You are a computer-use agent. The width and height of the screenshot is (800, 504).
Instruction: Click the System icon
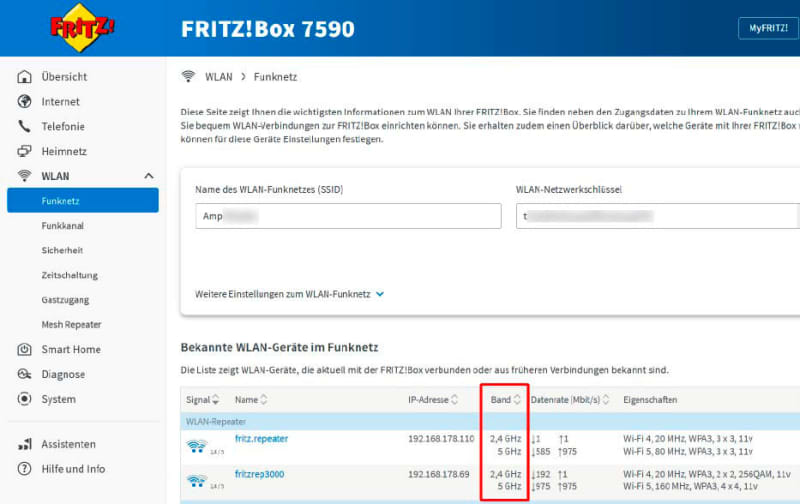[x=24, y=399]
